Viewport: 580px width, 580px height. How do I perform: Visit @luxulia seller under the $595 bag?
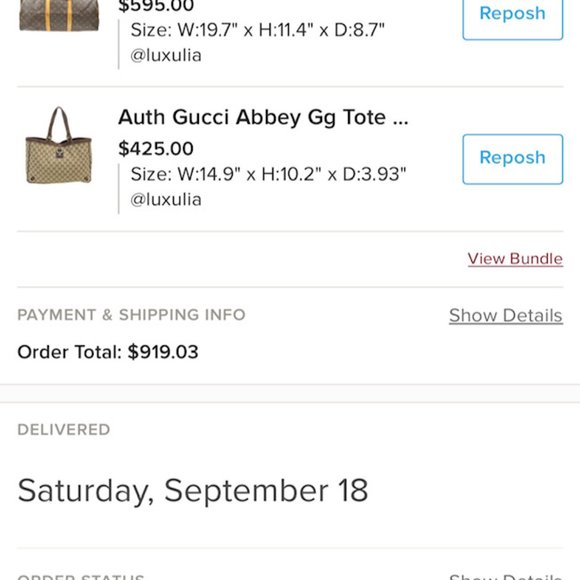coord(166,55)
